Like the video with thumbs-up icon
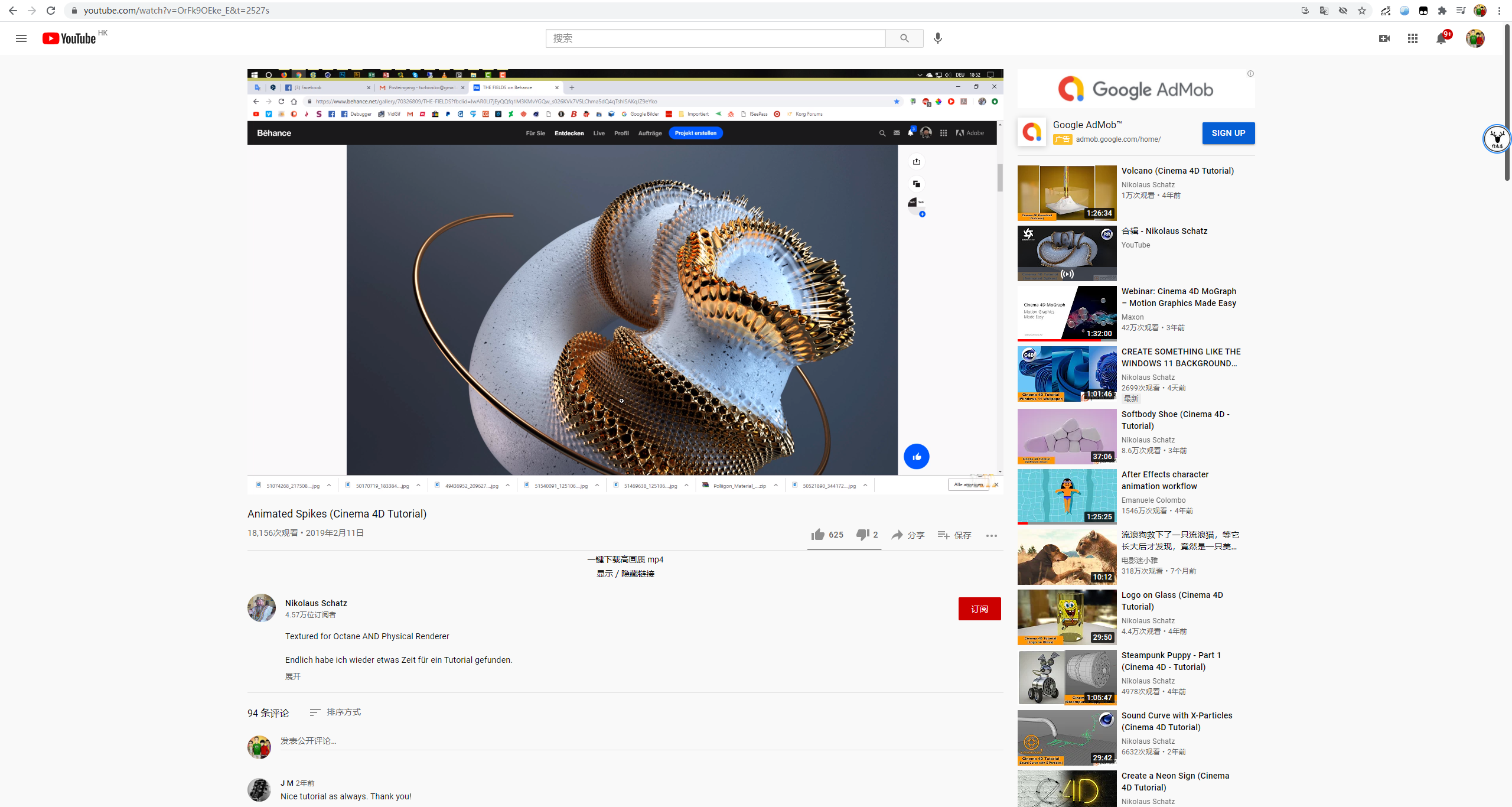 point(818,535)
